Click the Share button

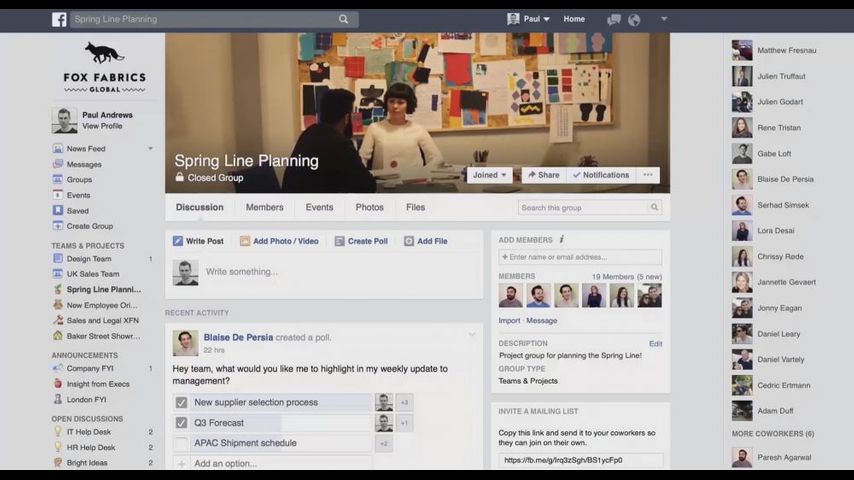click(x=544, y=175)
